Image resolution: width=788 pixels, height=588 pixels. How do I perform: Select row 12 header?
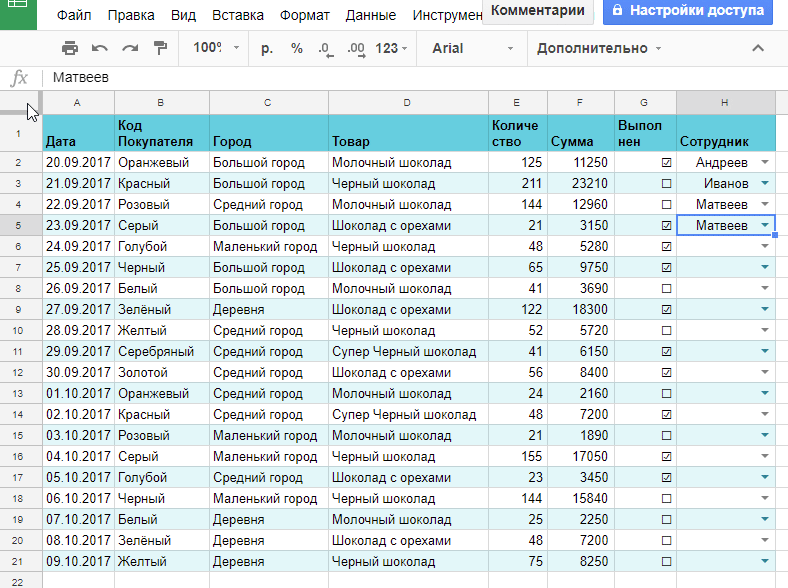[21, 372]
